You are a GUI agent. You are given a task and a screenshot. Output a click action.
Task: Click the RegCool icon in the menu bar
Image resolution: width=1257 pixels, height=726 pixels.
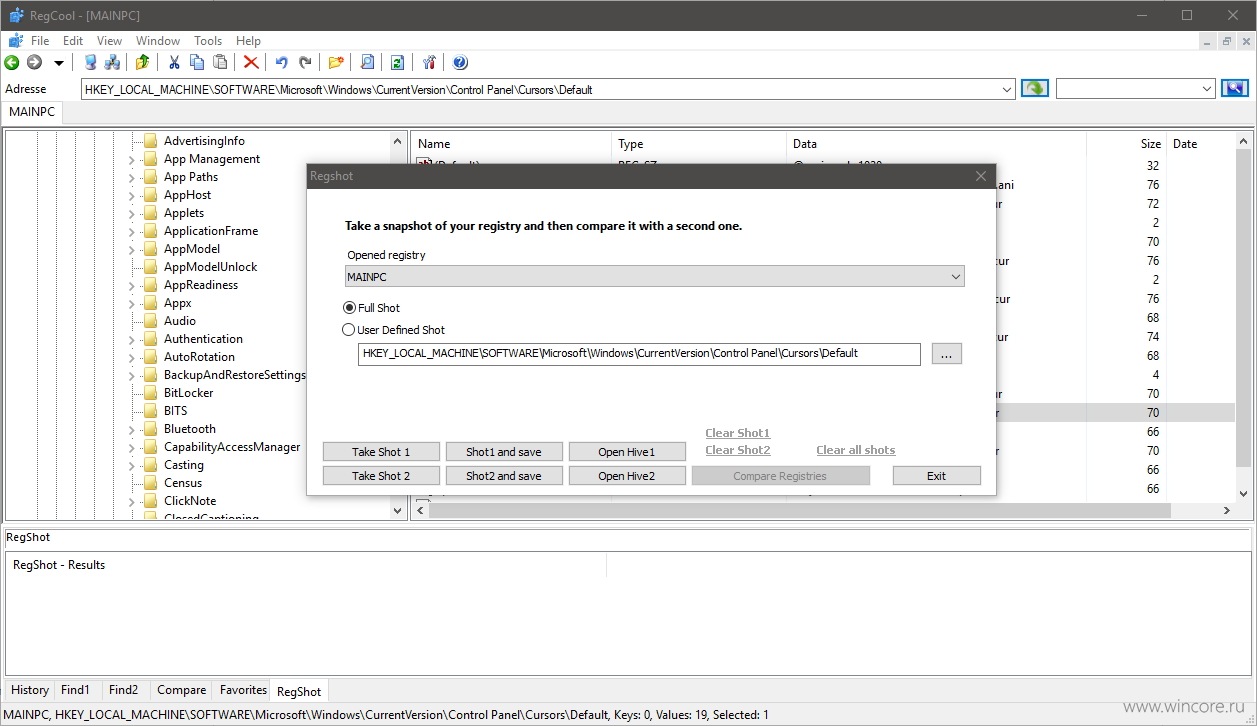point(15,41)
